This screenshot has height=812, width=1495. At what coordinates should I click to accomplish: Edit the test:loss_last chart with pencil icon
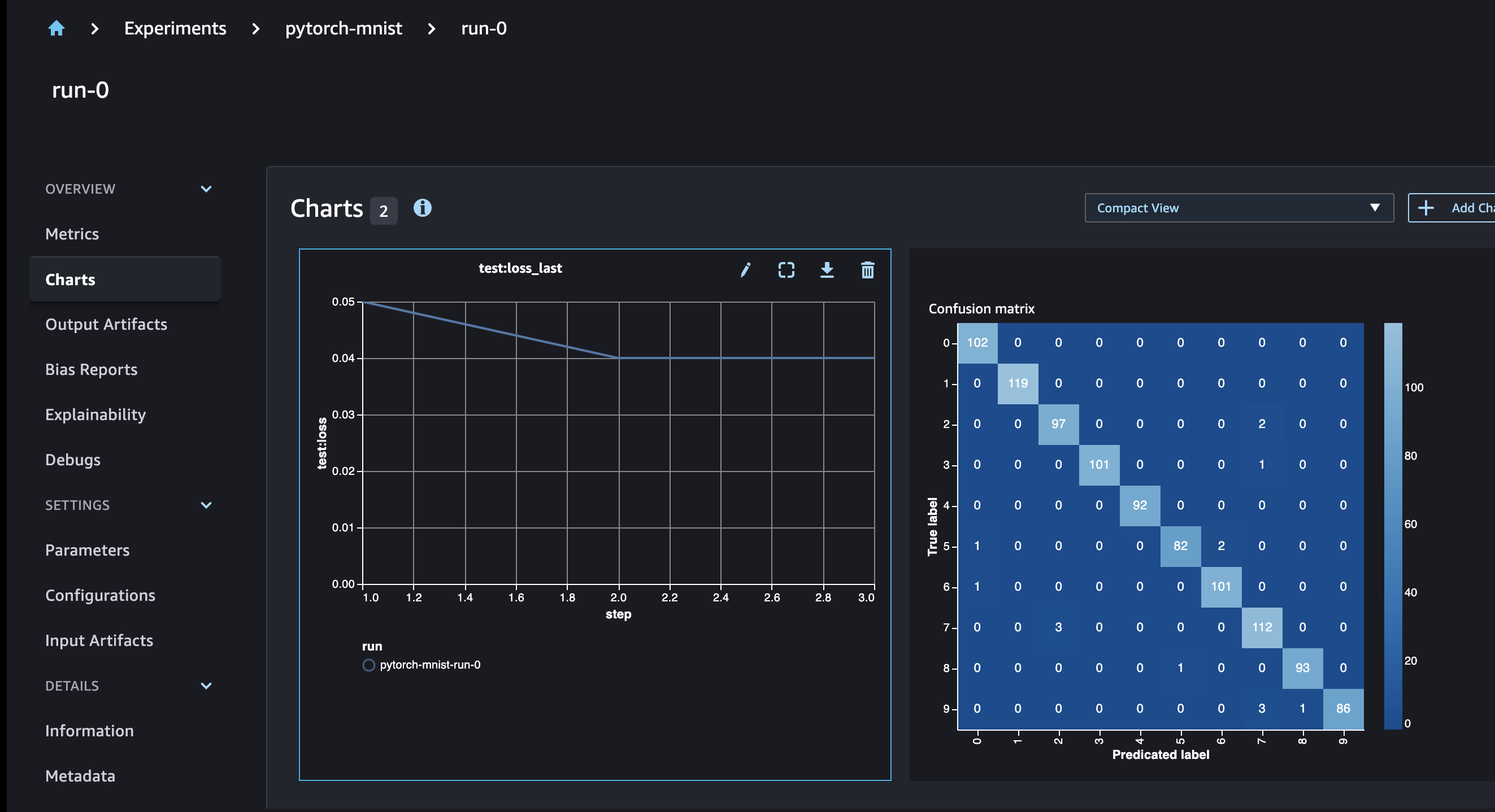point(745,270)
